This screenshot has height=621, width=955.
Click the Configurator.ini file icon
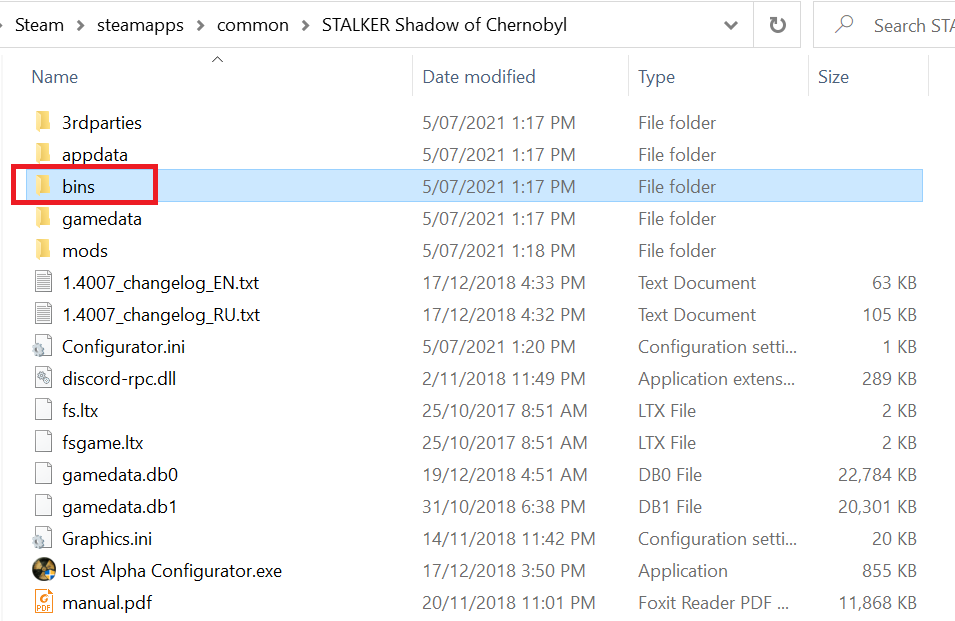pos(43,347)
